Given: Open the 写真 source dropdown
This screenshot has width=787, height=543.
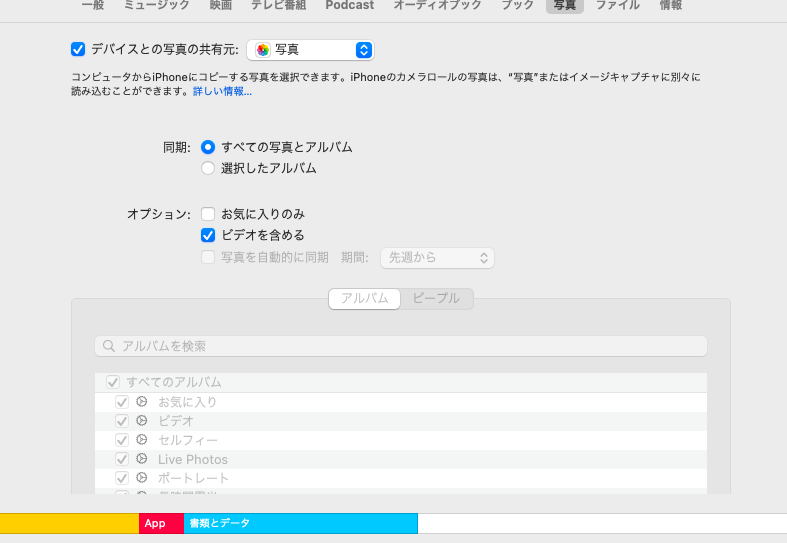Looking at the screenshot, I should coord(311,50).
